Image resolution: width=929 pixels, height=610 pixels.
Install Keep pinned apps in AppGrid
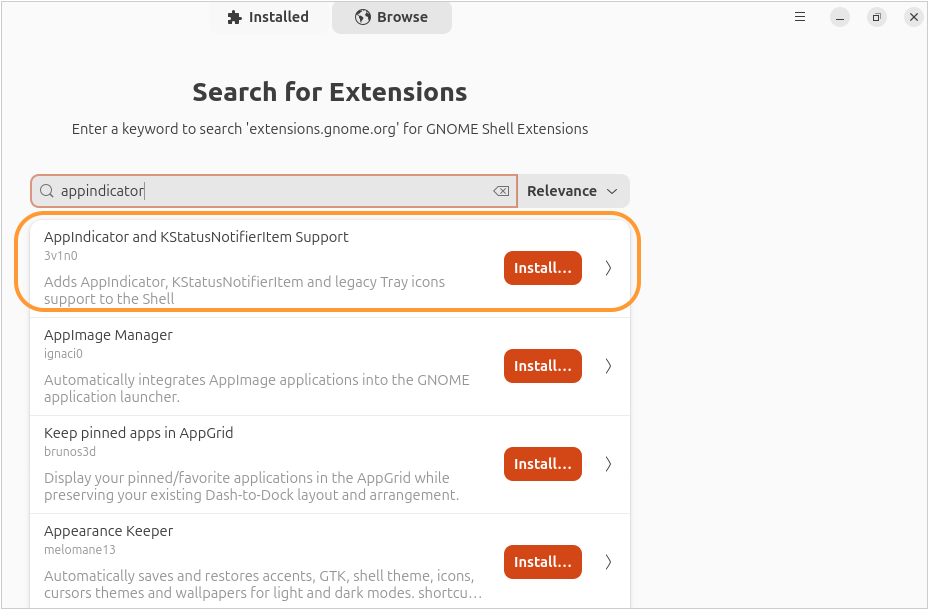coord(542,463)
